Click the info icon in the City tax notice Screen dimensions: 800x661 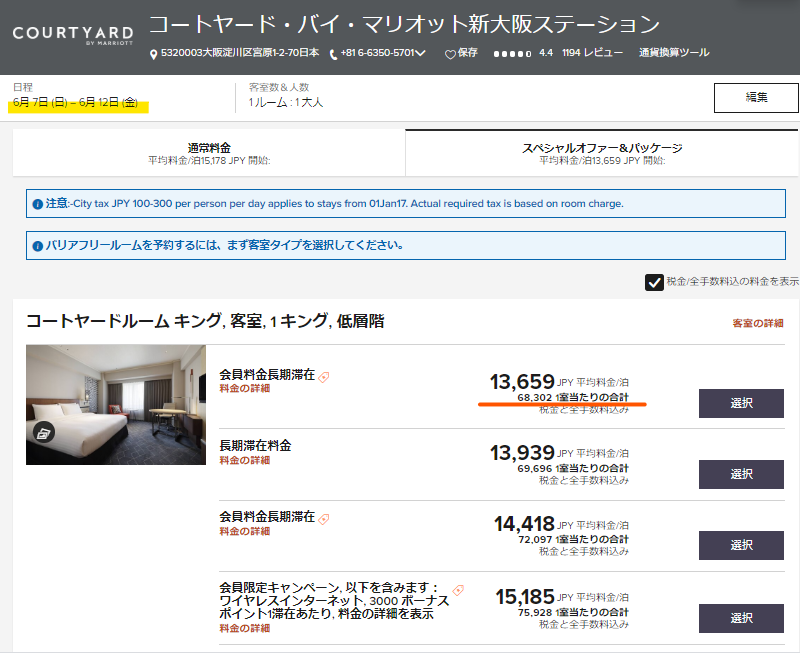click(37, 204)
